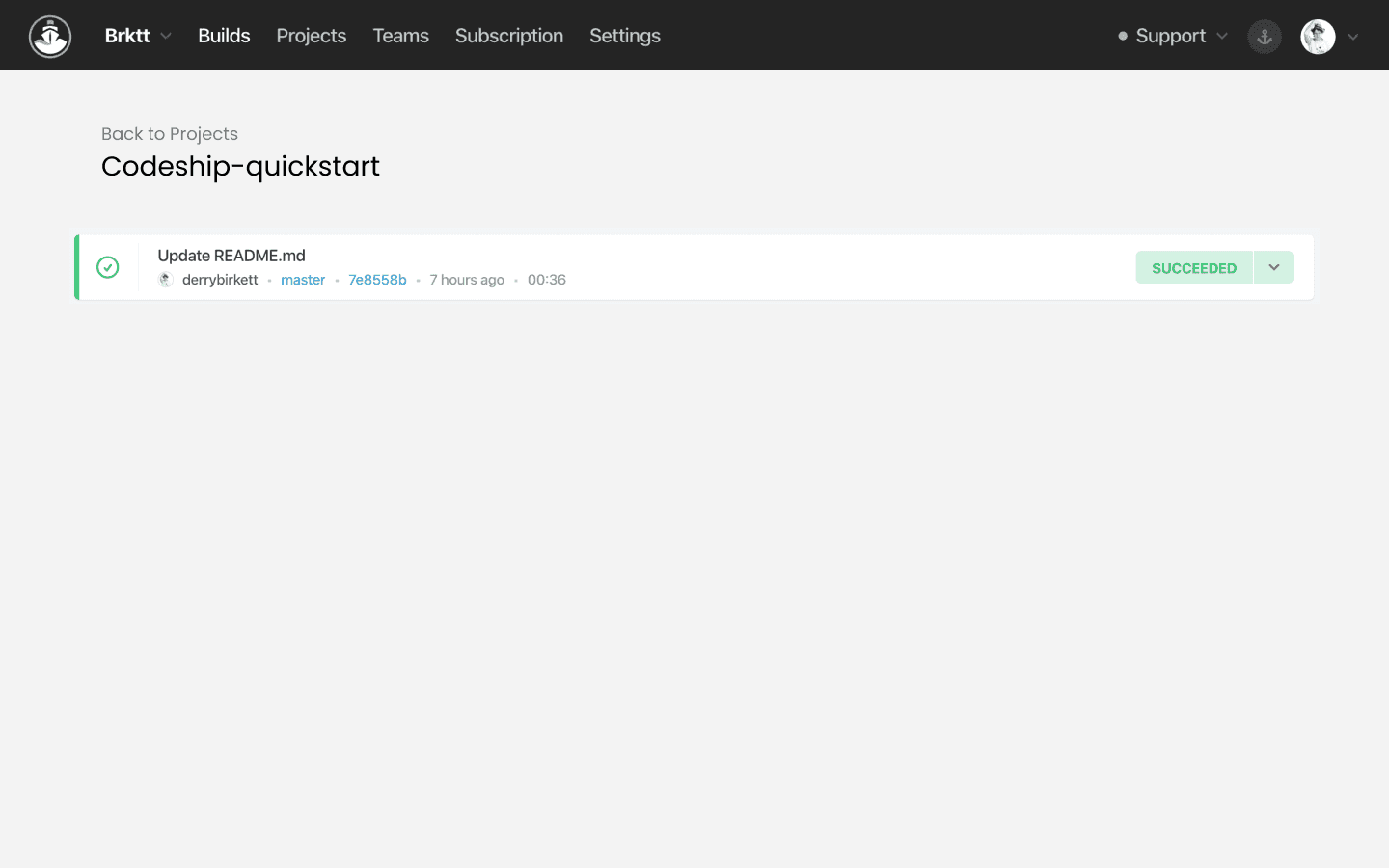Open the Update README.md build

point(231,256)
